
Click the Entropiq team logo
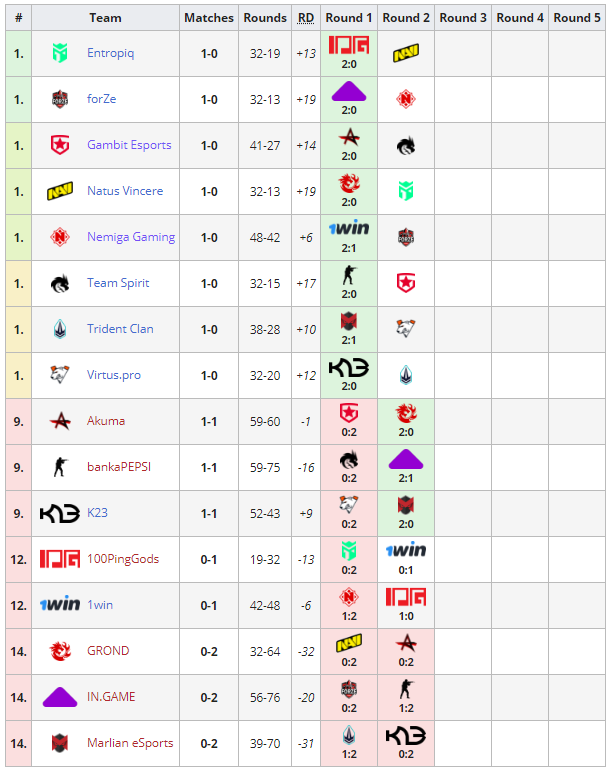point(60,53)
